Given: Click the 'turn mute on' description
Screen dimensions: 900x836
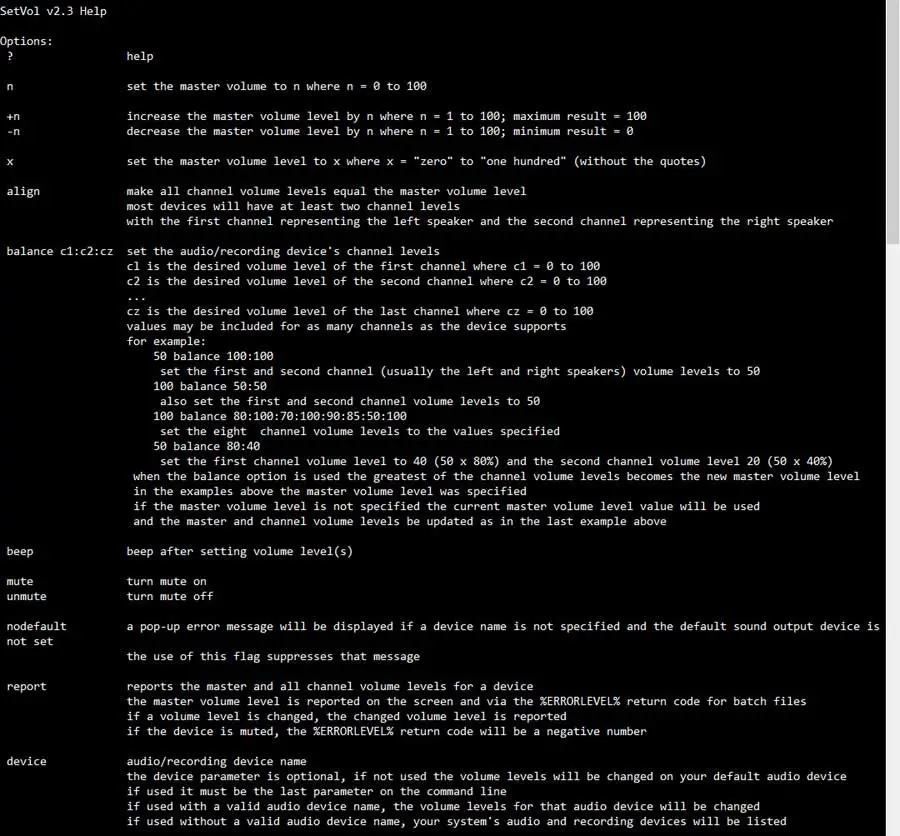Looking at the screenshot, I should (166, 581).
